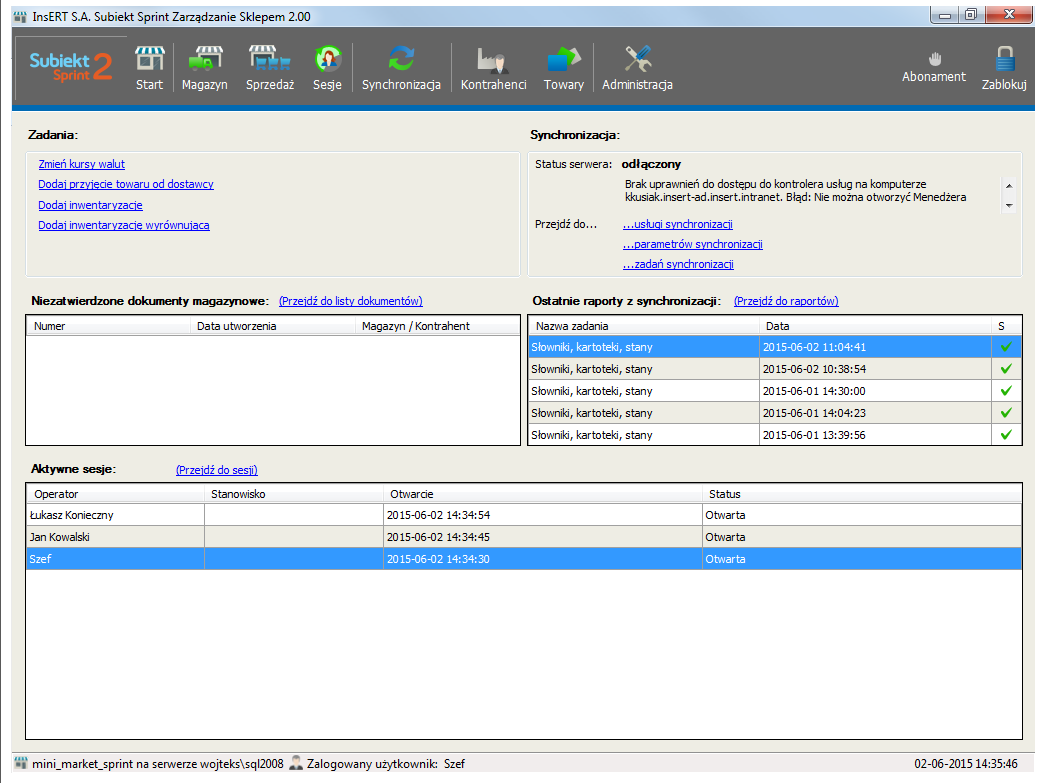Sort sessions by Otwarcie column
Screen dimensions: 1039x783
(x=543, y=494)
